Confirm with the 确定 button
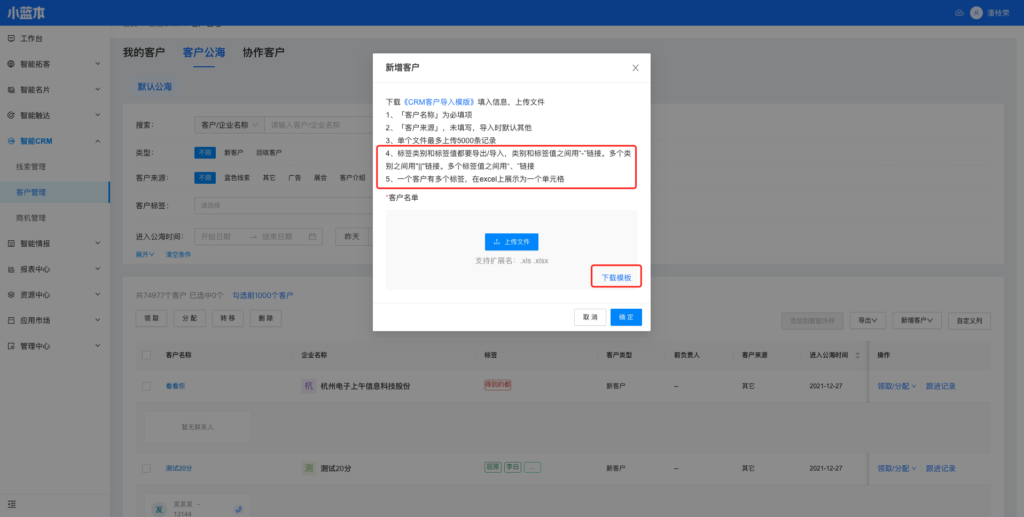This screenshot has height=517, width=1024. (626, 316)
